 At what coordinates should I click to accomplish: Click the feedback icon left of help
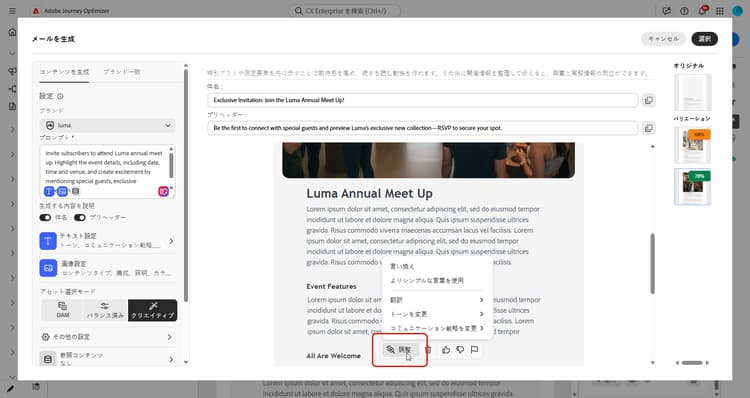pos(666,11)
